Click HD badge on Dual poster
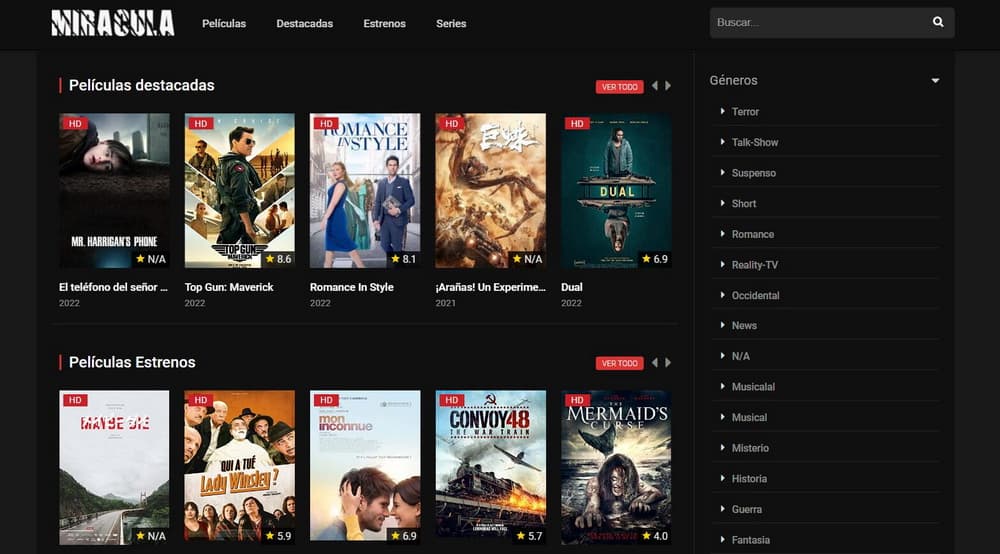This screenshot has height=554, width=1000. [x=577, y=124]
